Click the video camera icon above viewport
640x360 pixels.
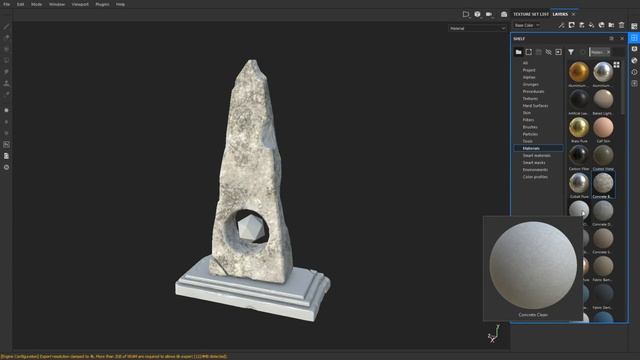pos(489,14)
